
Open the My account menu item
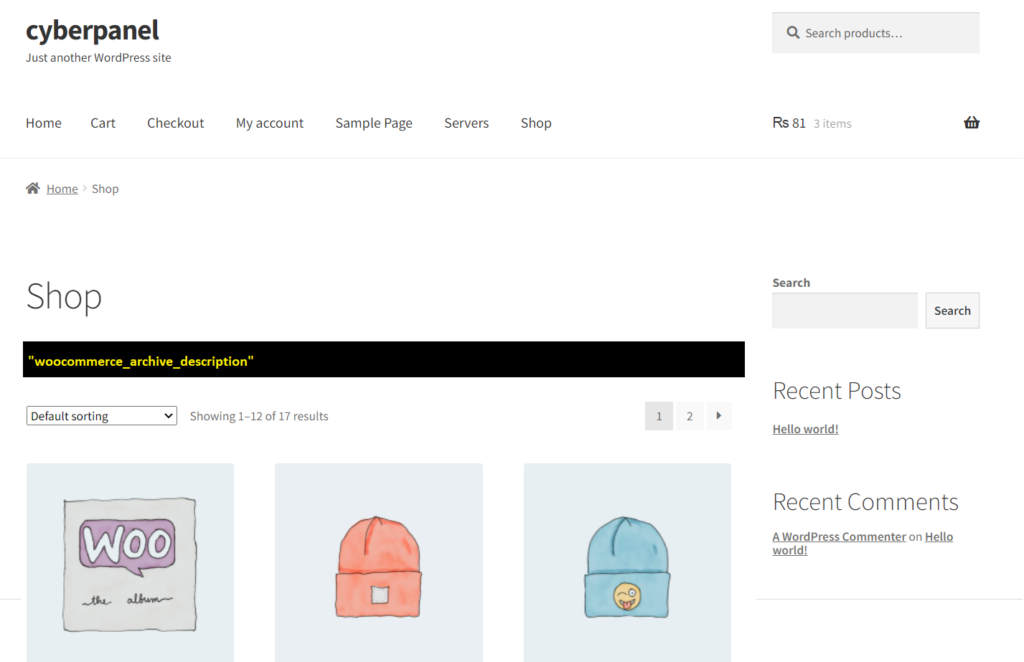pyautogui.click(x=270, y=123)
